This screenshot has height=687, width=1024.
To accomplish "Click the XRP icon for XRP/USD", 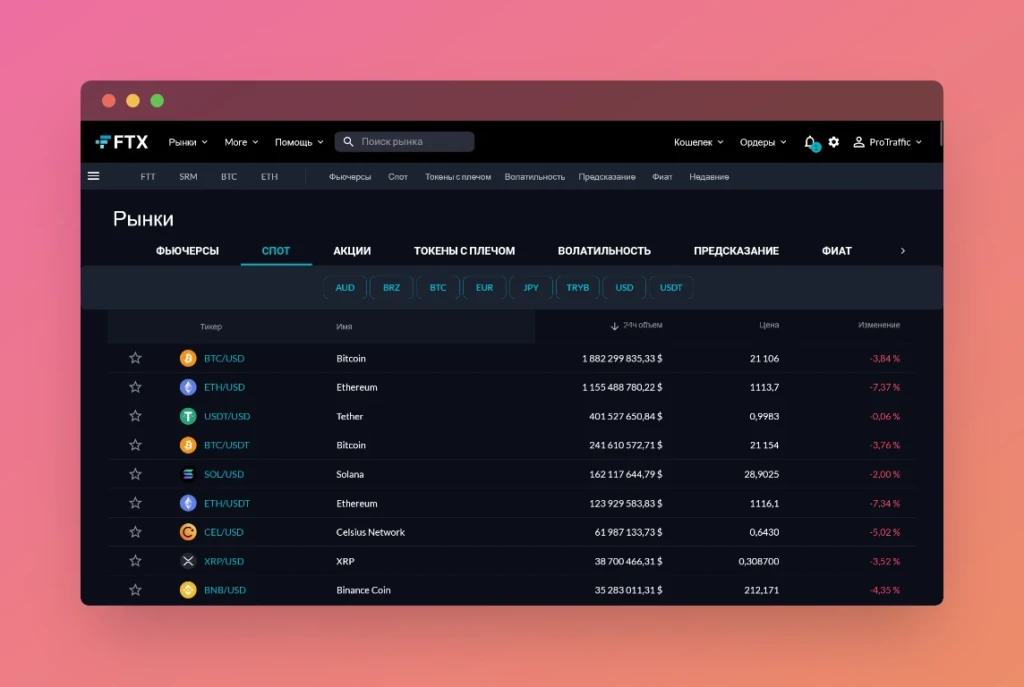I will click(x=188, y=561).
